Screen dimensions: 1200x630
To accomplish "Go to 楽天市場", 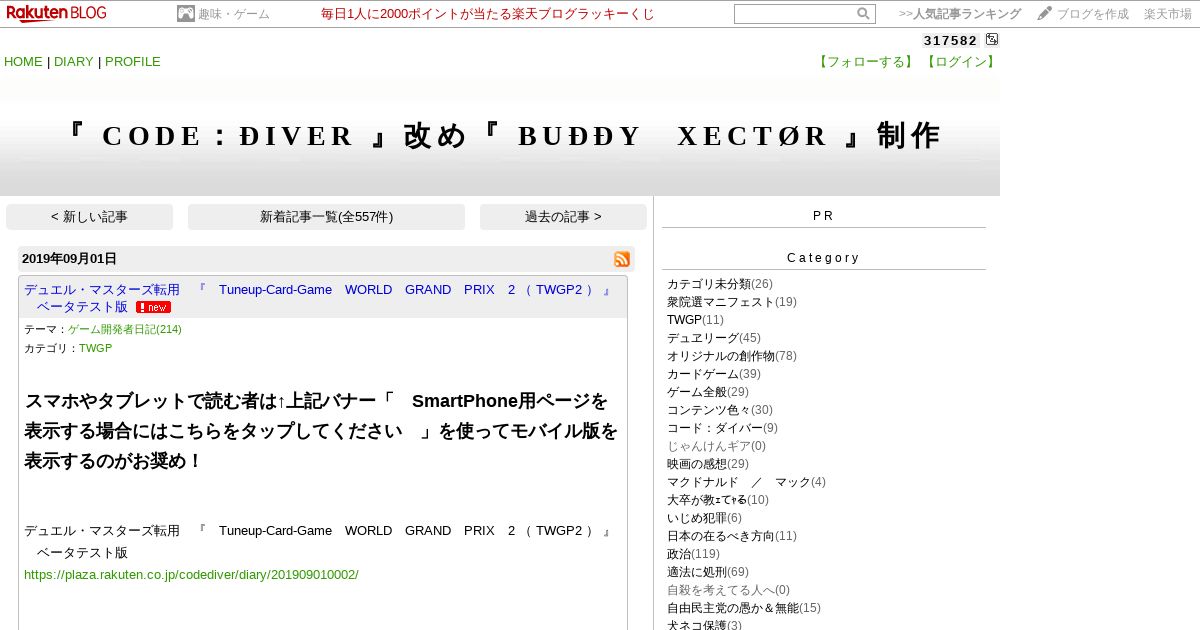I will pyautogui.click(x=1168, y=14).
